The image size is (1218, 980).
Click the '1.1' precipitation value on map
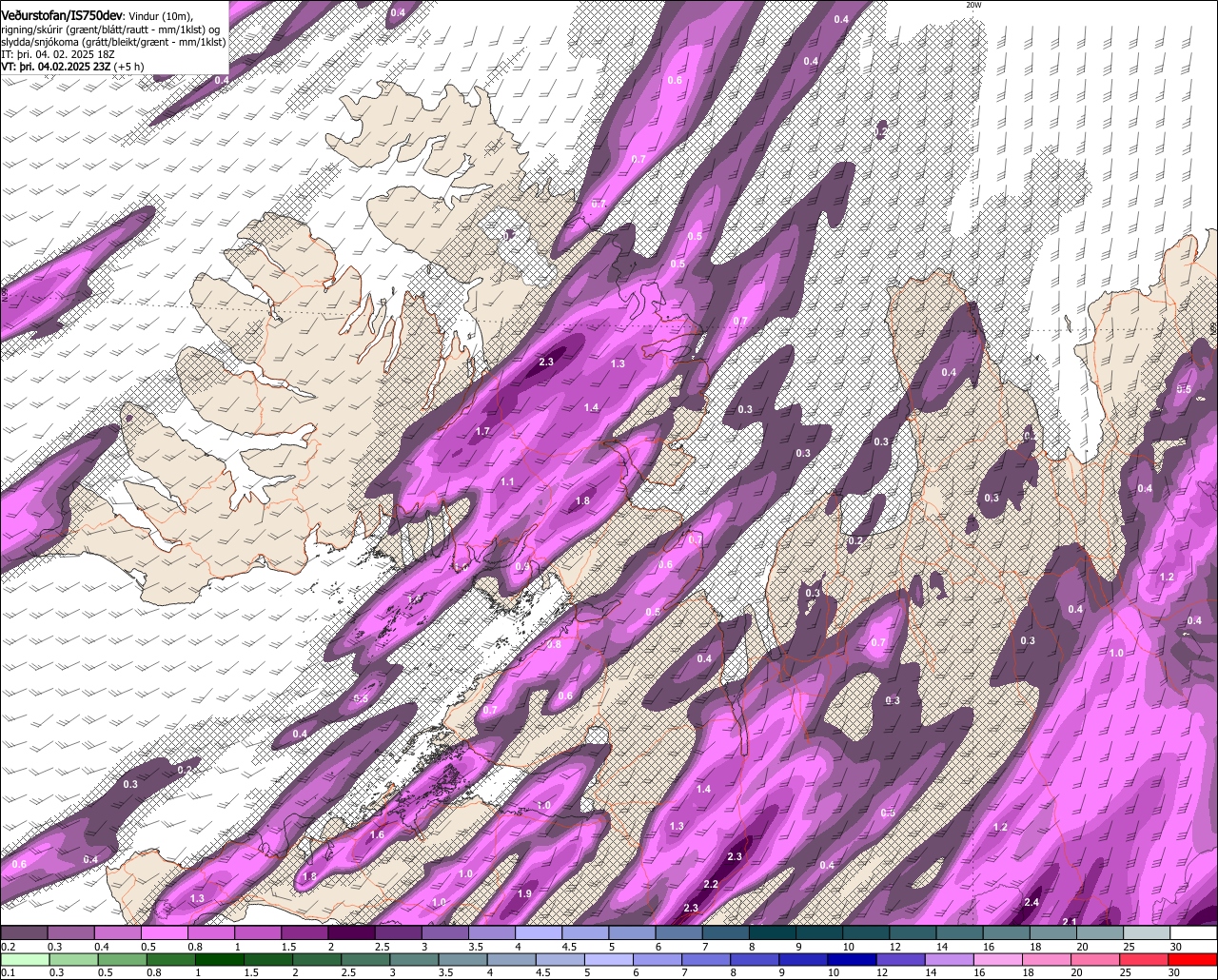(x=507, y=481)
